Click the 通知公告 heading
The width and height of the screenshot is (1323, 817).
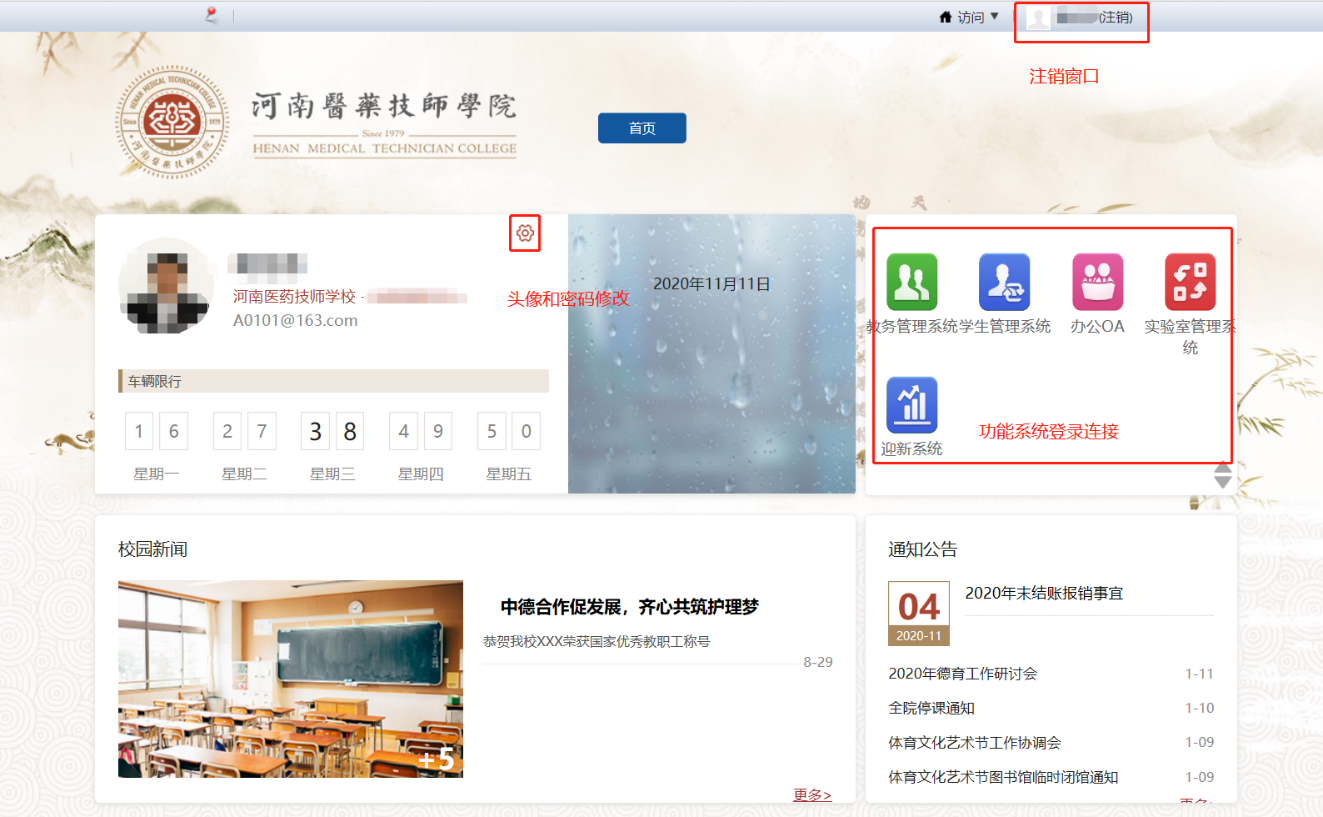click(x=922, y=549)
